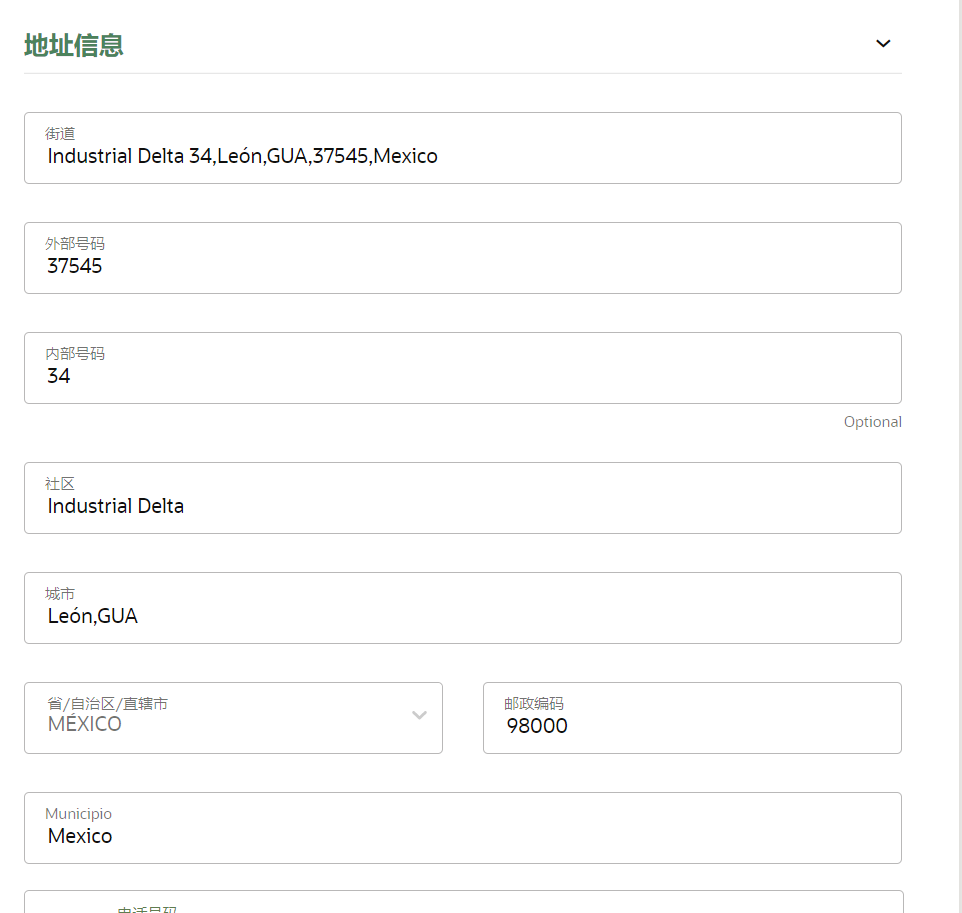Click the Municipio label text
This screenshot has width=962, height=913.
click(x=78, y=814)
